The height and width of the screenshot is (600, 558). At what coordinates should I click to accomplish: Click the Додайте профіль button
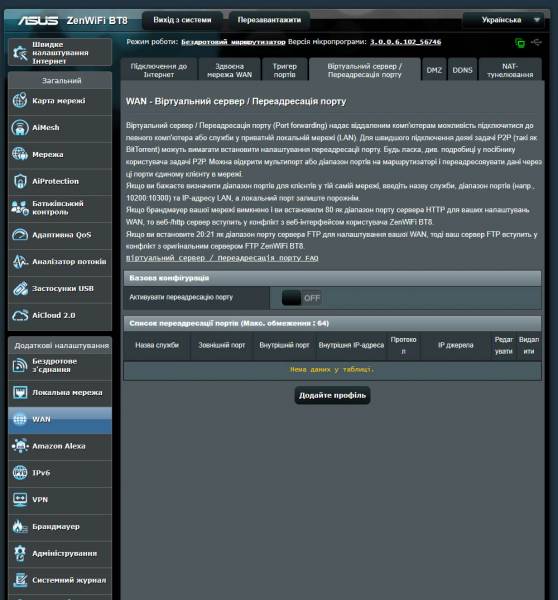[x=332, y=395]
